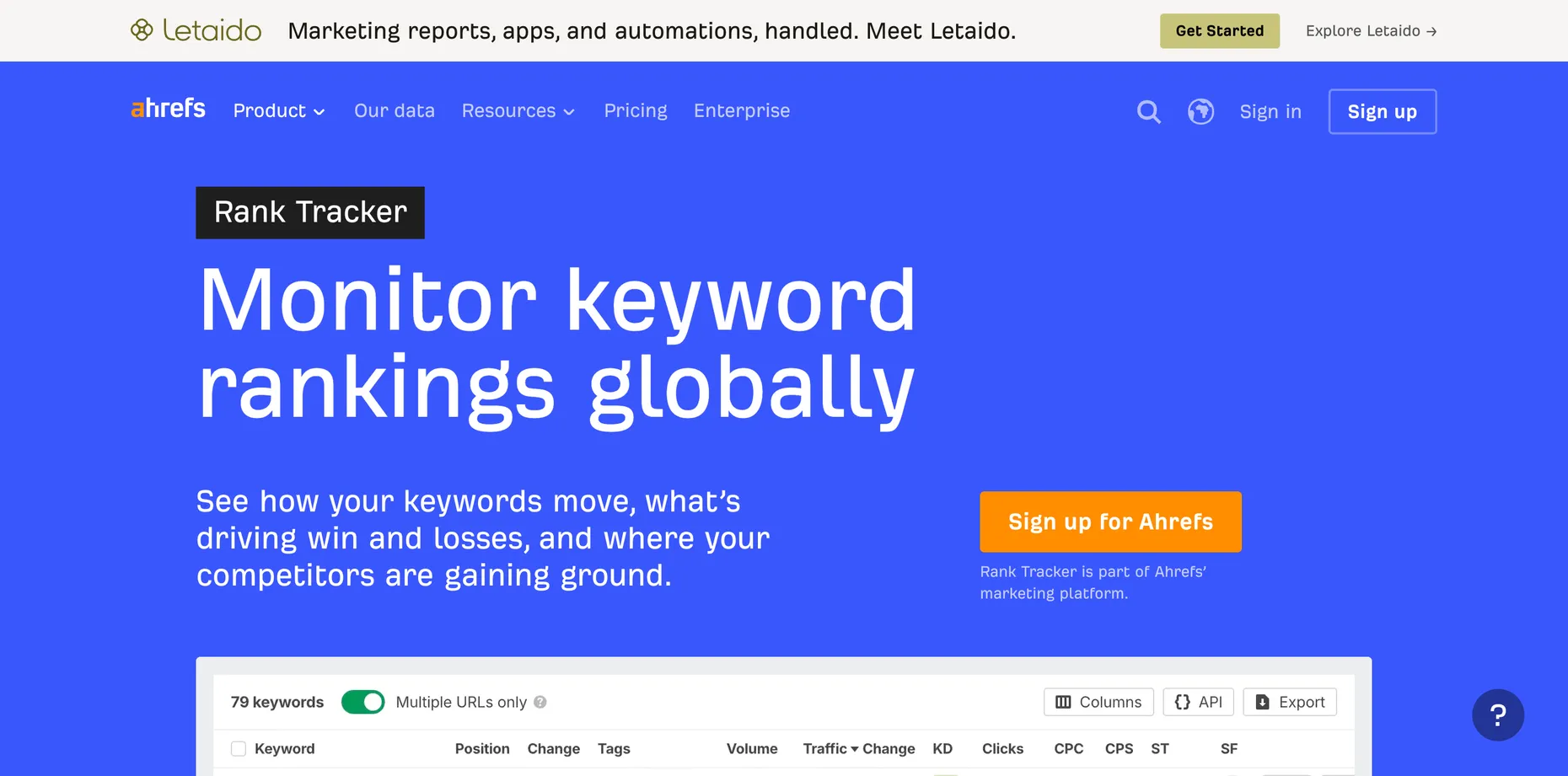Sort by the Traffic column header
Viewport: 1568px width, 776px height.
click(830, 748)
